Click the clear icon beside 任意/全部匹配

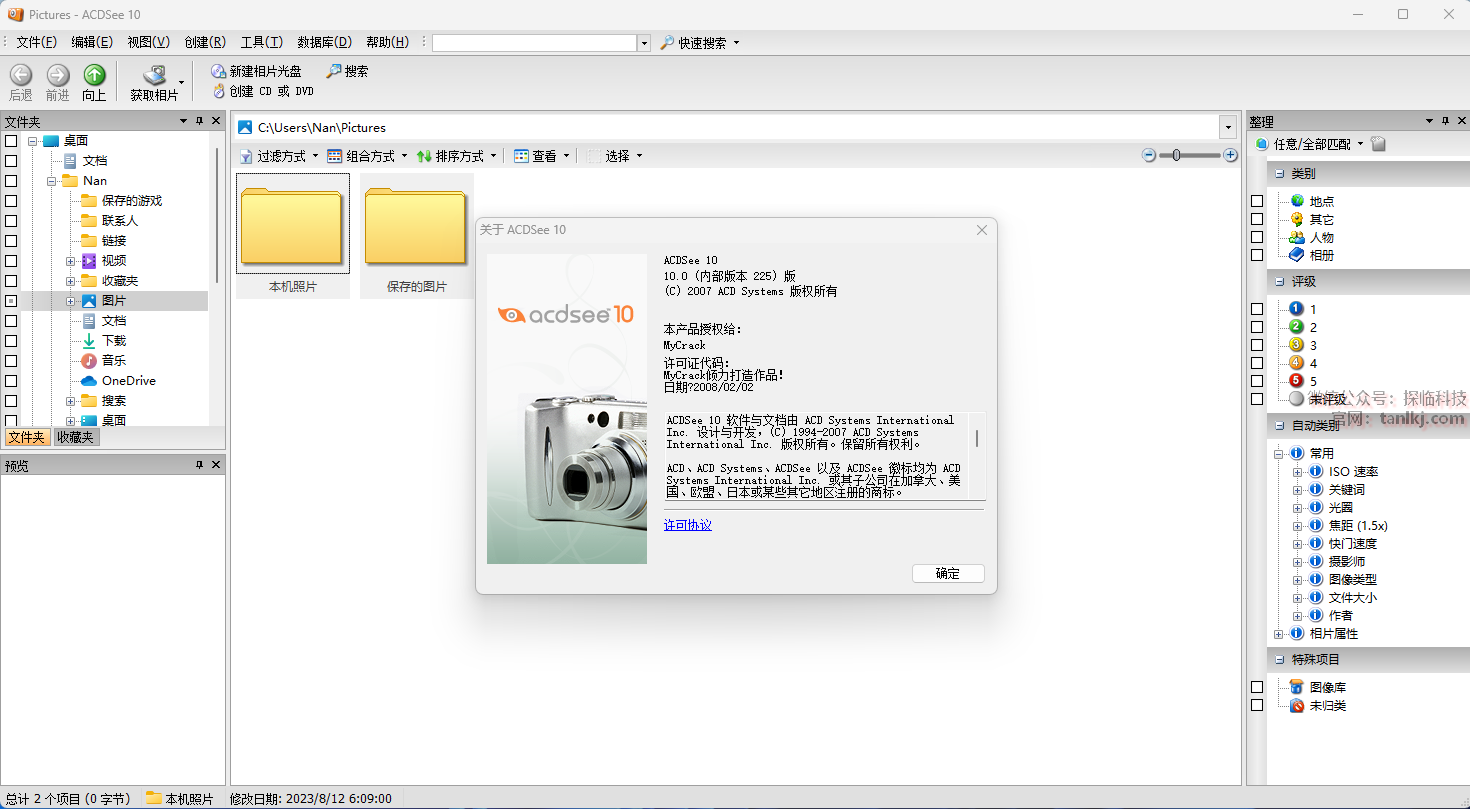tap(1379, 144)
